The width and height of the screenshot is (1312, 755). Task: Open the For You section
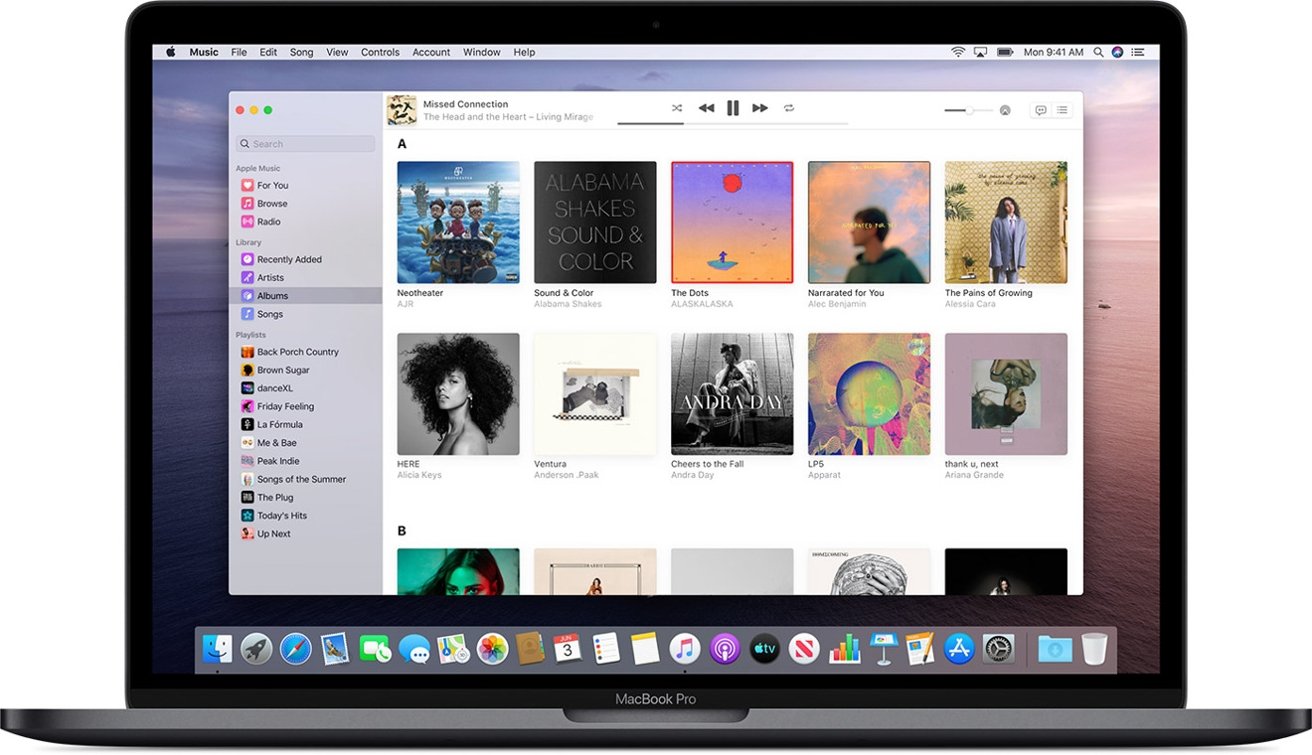coord(272,185)
